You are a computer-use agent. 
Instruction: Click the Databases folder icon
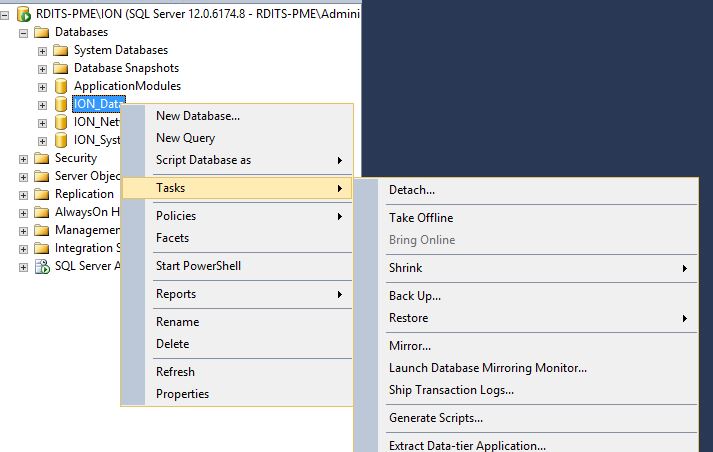[x=42, y=32]
